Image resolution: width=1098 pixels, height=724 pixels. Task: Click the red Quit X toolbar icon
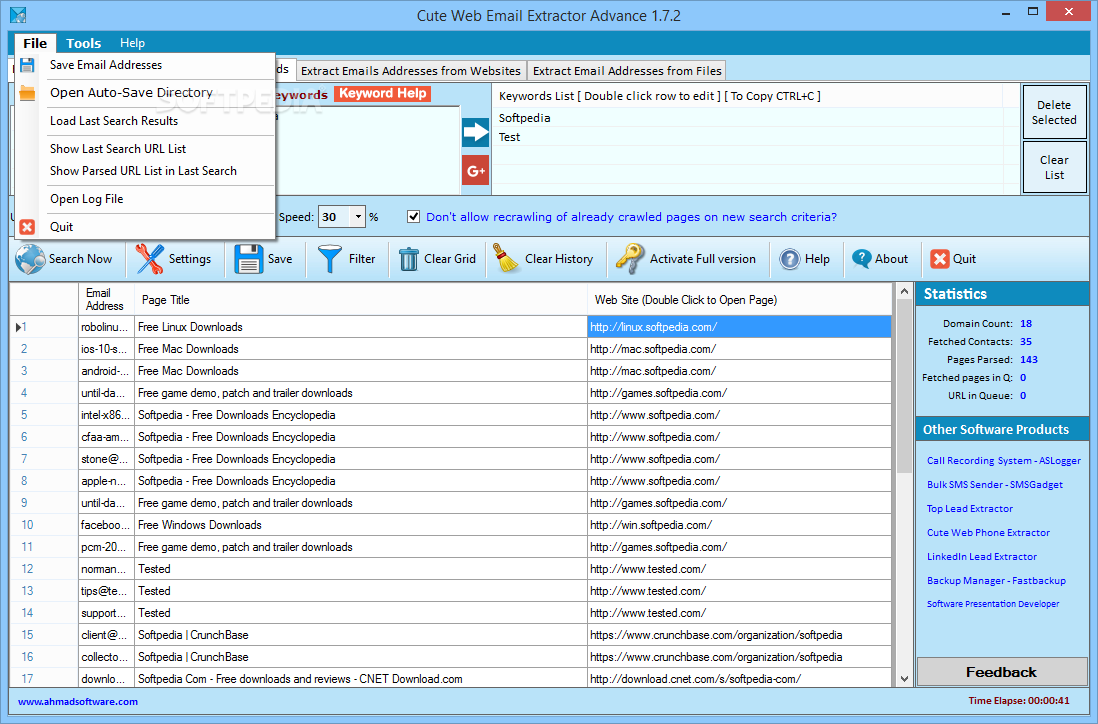point(939,259)
